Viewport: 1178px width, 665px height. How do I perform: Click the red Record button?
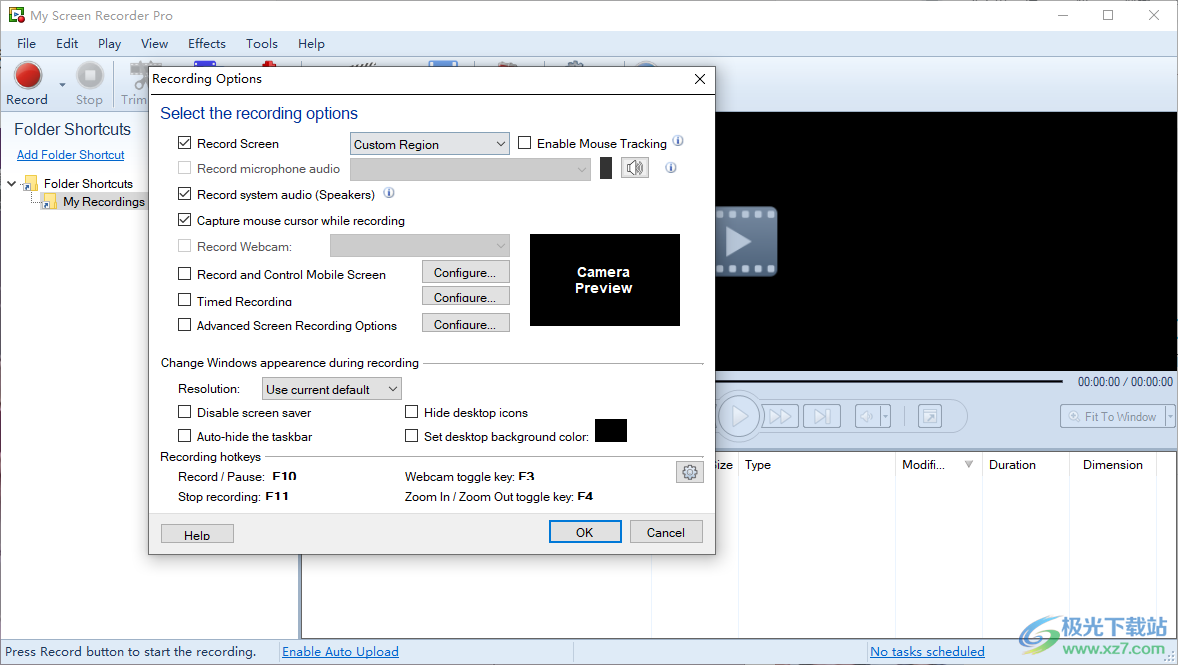coord(27,76)
